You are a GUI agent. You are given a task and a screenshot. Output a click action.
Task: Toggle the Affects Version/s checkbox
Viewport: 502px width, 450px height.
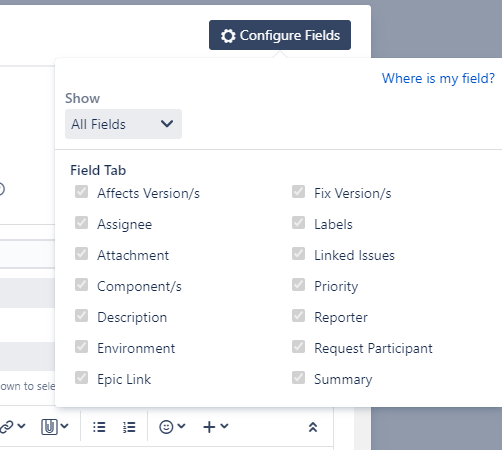click(x=81, y=192)
